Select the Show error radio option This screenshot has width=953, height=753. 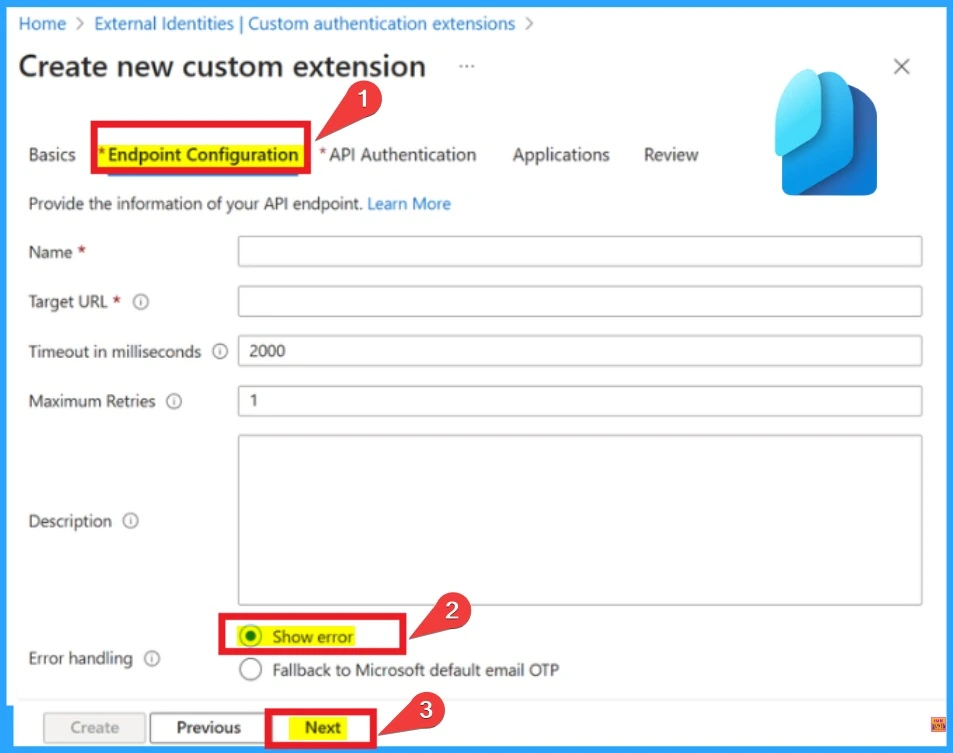click(x=250, y=636)
